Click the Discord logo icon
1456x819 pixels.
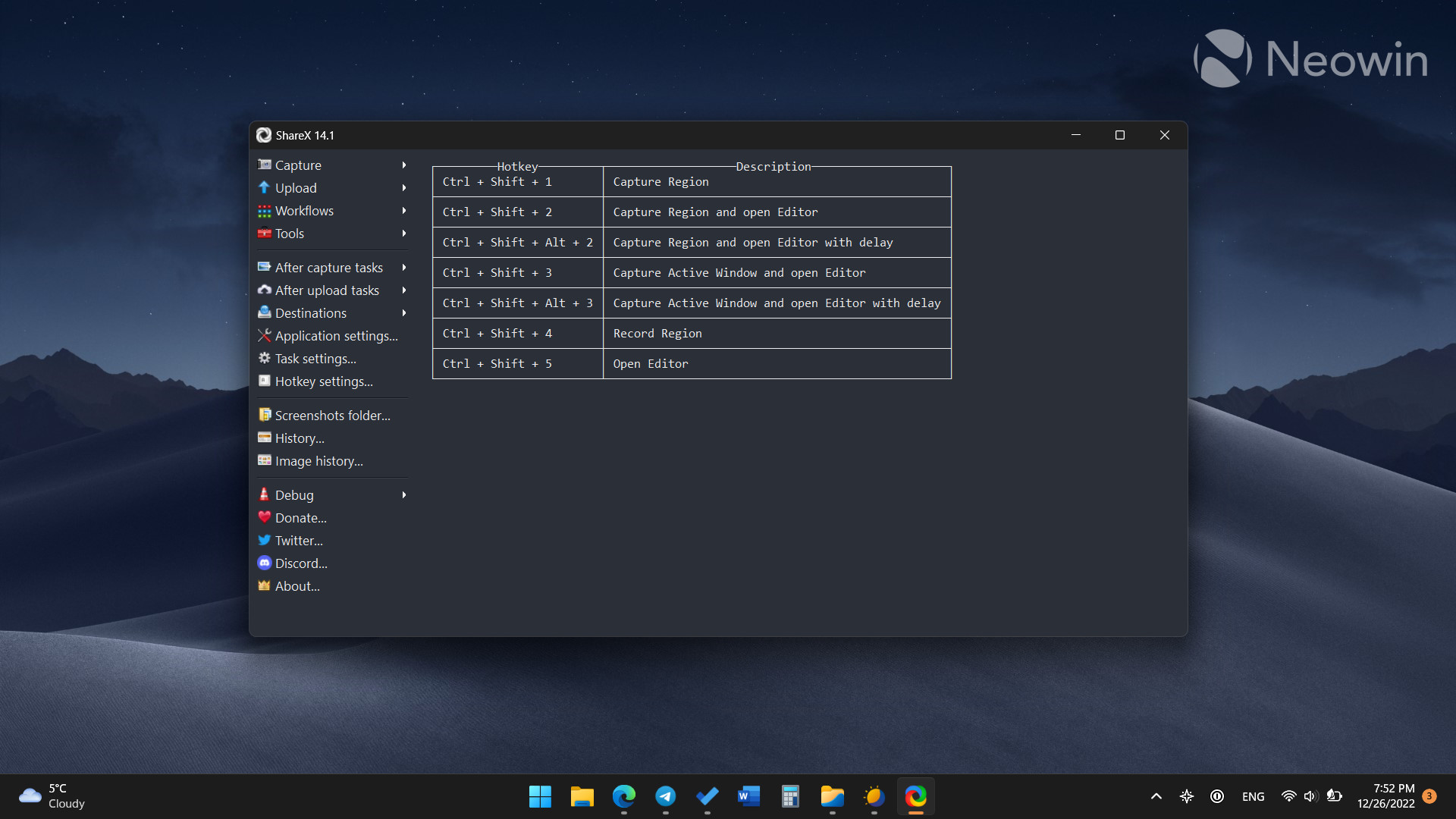264,563
